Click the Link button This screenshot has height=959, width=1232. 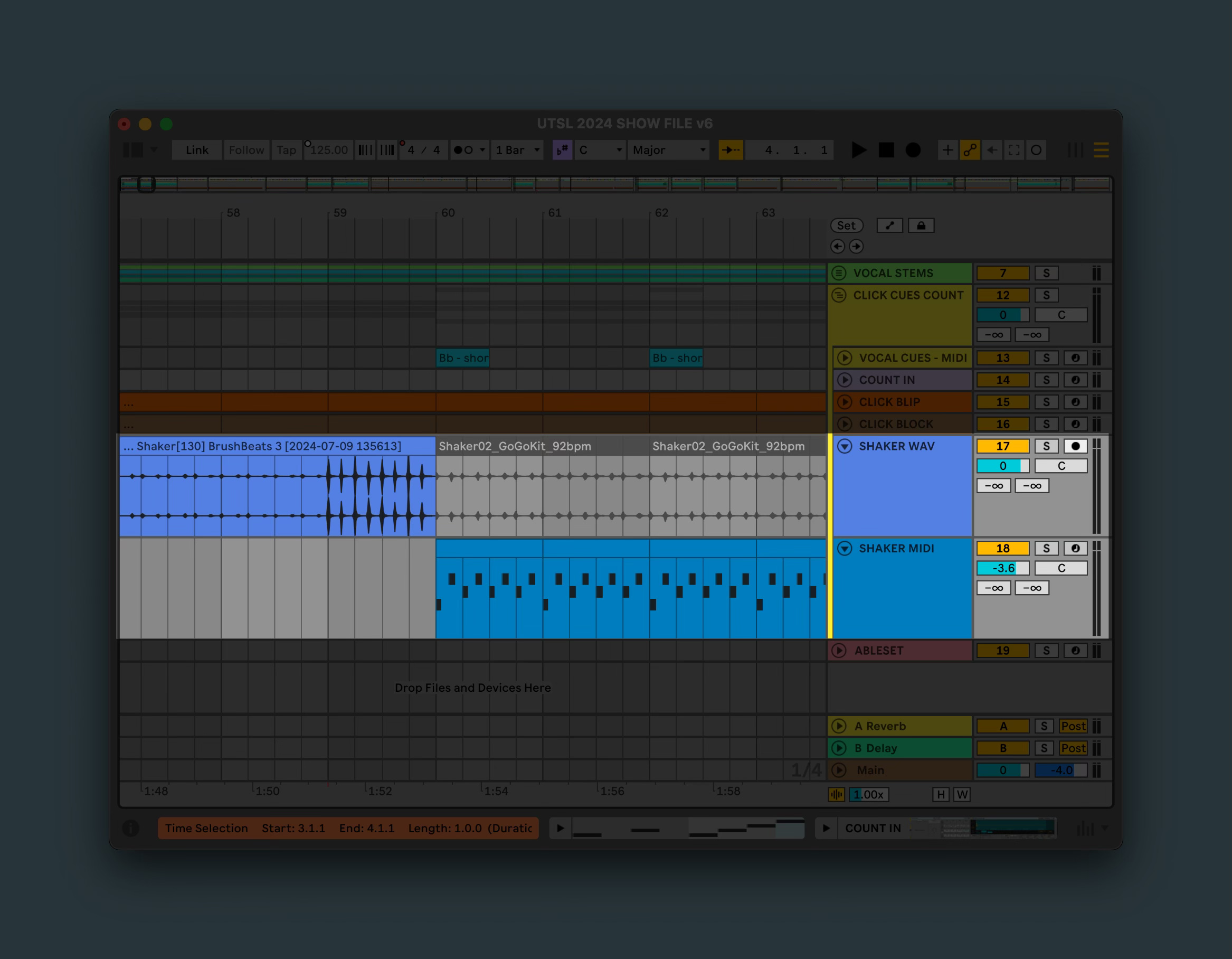click(x=197, y=150)
